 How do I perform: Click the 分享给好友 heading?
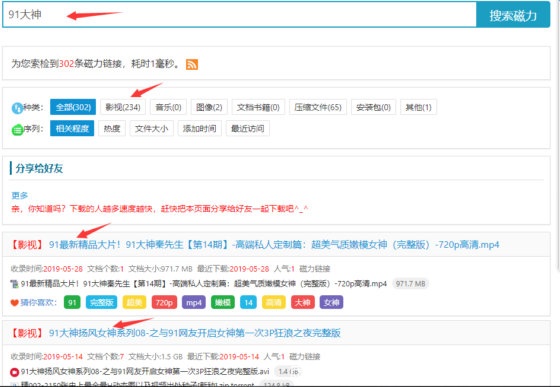pos(39,169)
